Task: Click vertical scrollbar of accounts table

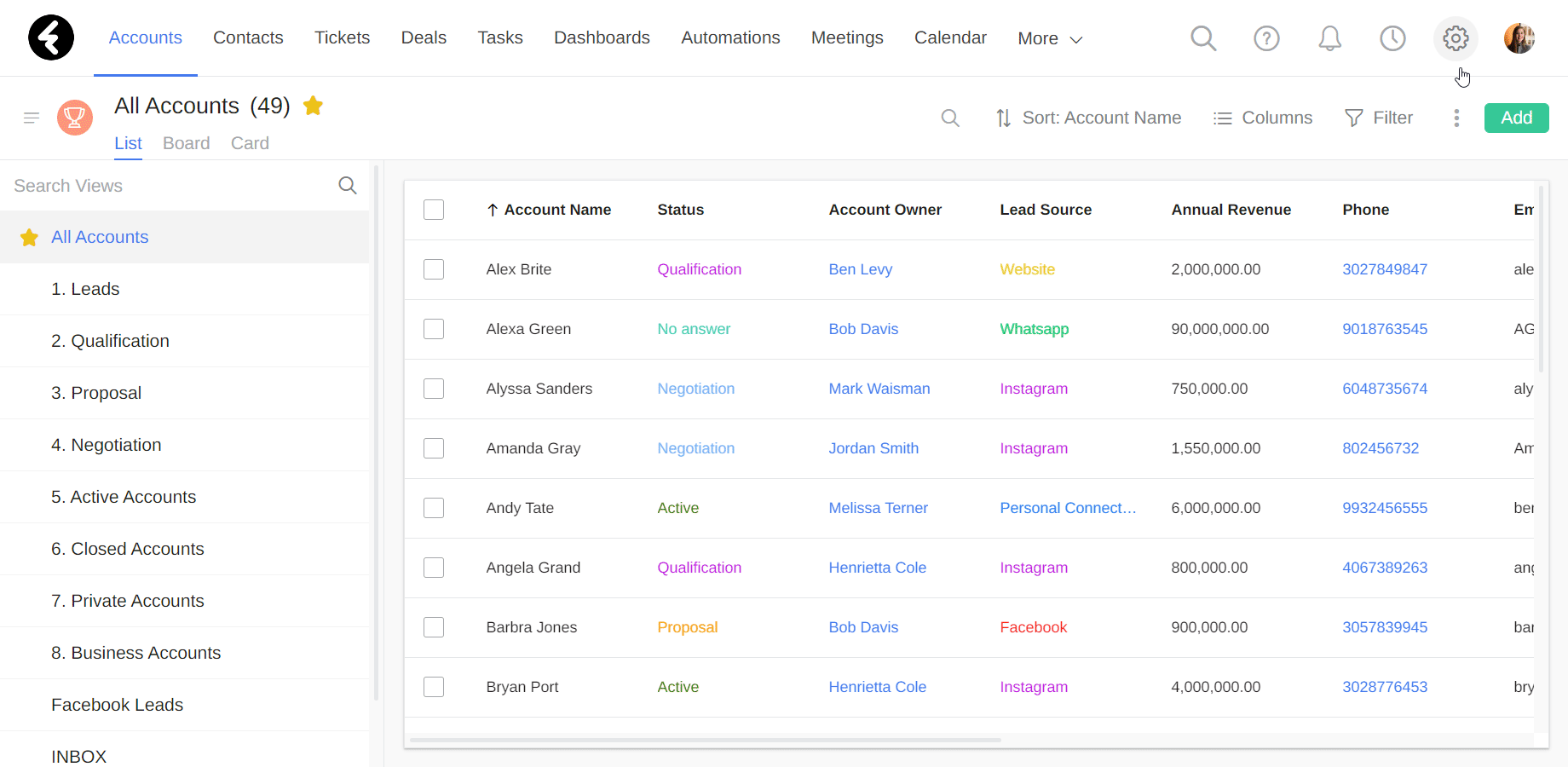Action: tap(1541, 280)
